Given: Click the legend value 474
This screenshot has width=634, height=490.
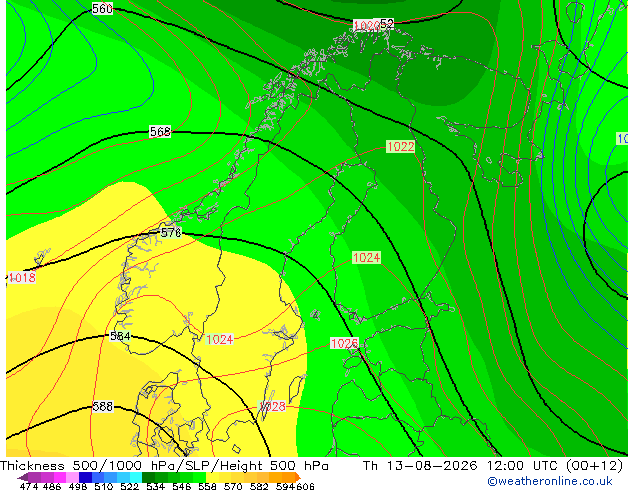Looking at the screenshot, I should (29, 486).
